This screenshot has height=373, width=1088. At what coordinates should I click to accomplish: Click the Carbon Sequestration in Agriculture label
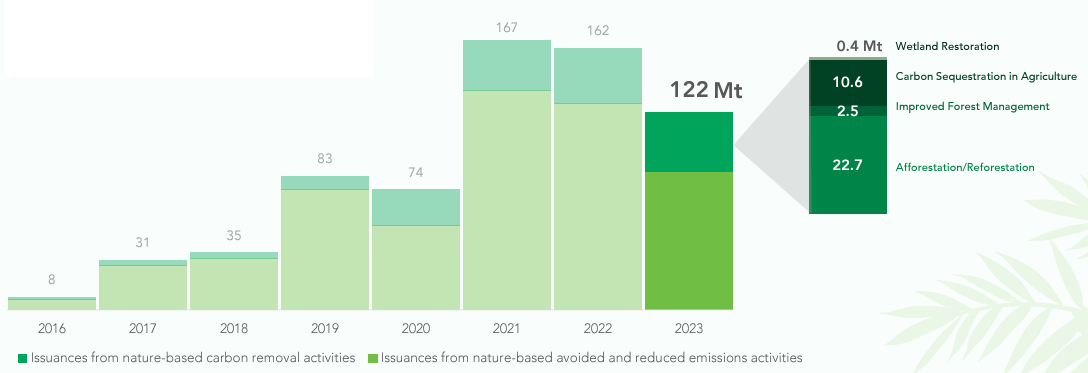pyautogui.click(x=986, y=76)
